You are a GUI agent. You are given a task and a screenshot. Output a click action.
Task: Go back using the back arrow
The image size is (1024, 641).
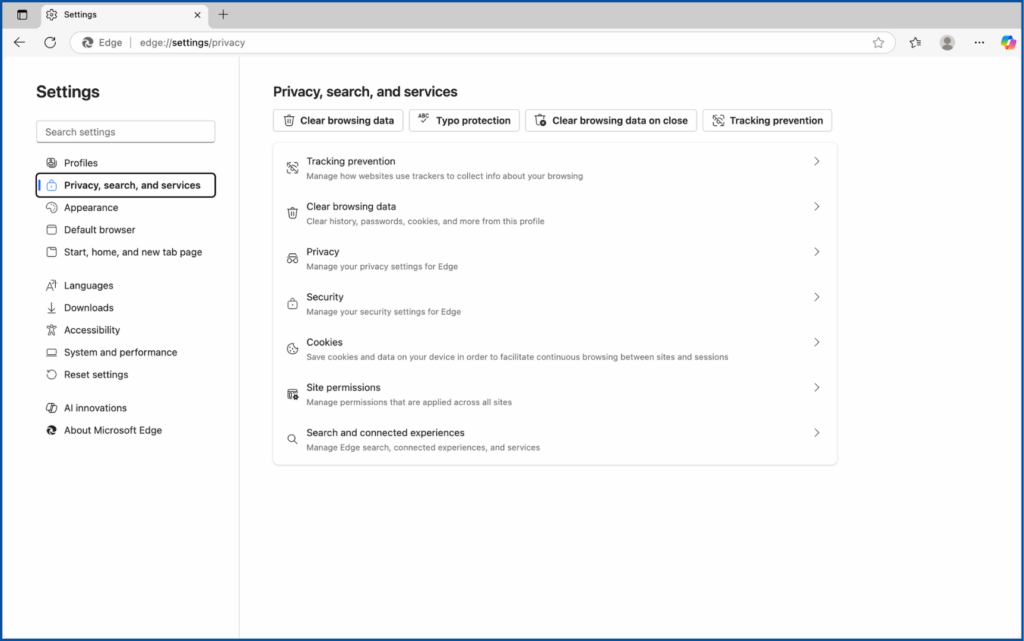(20, 43)
